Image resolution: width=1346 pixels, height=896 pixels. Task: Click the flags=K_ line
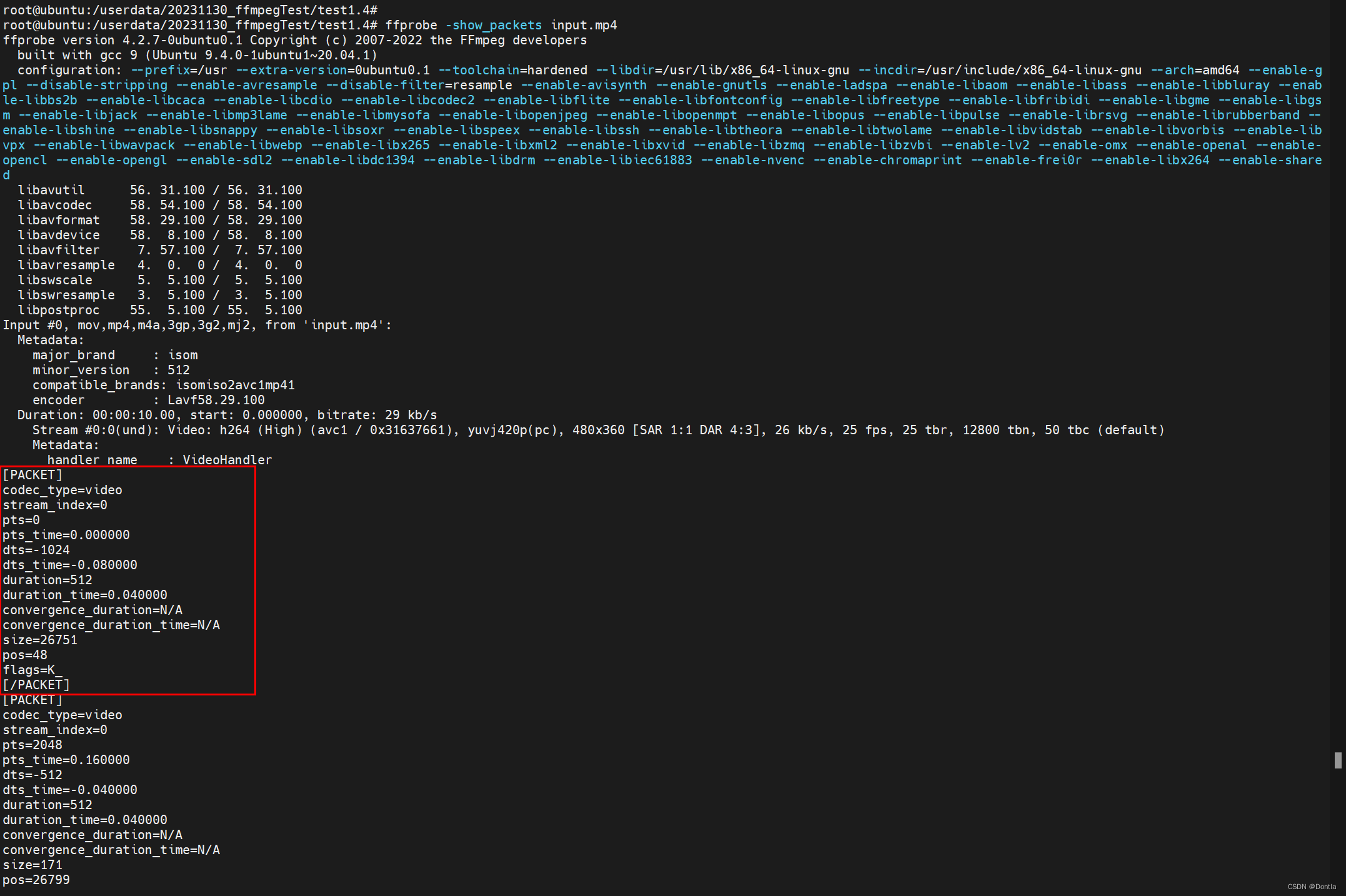point(32,670)
